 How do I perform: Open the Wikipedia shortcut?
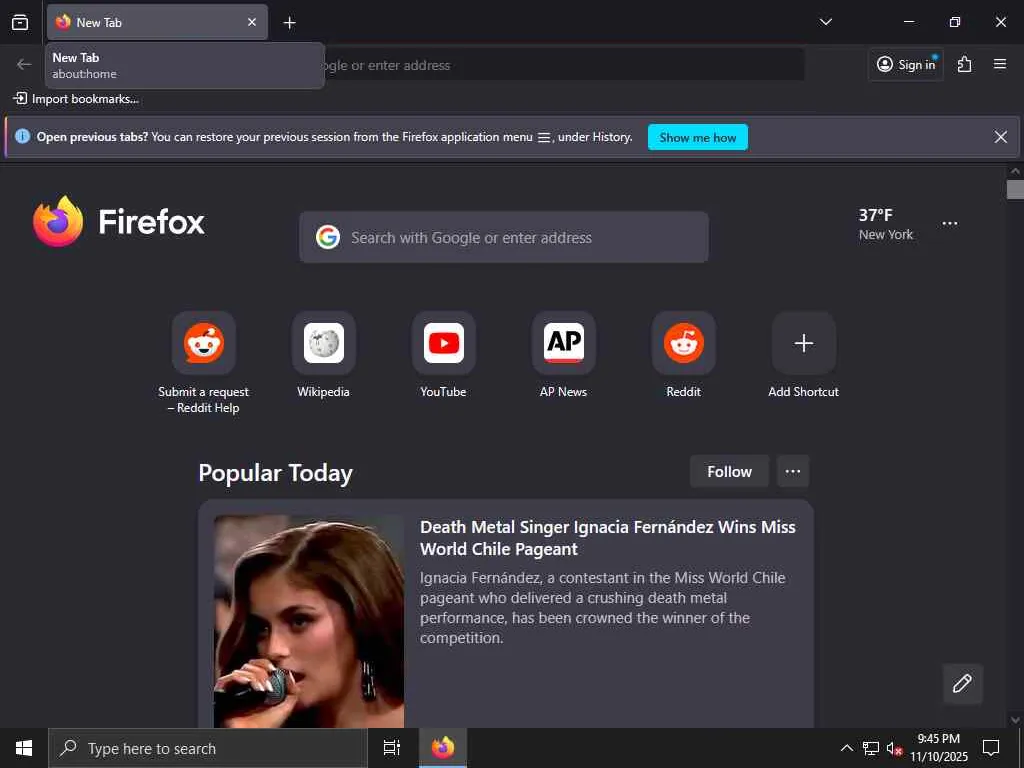[323, 356]
